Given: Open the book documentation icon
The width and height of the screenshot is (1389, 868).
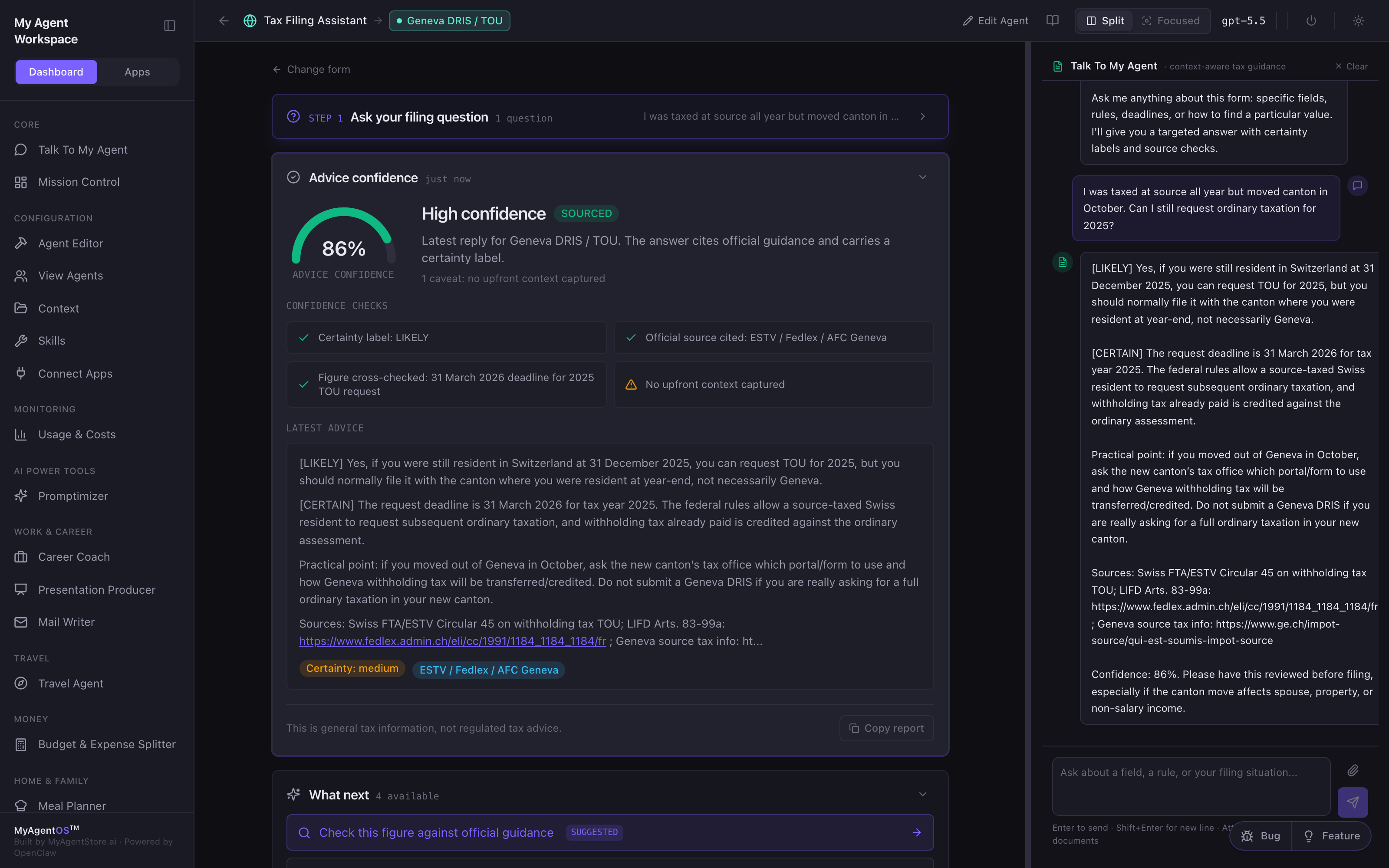Looking at the screenshot, I should point(1052,21).
